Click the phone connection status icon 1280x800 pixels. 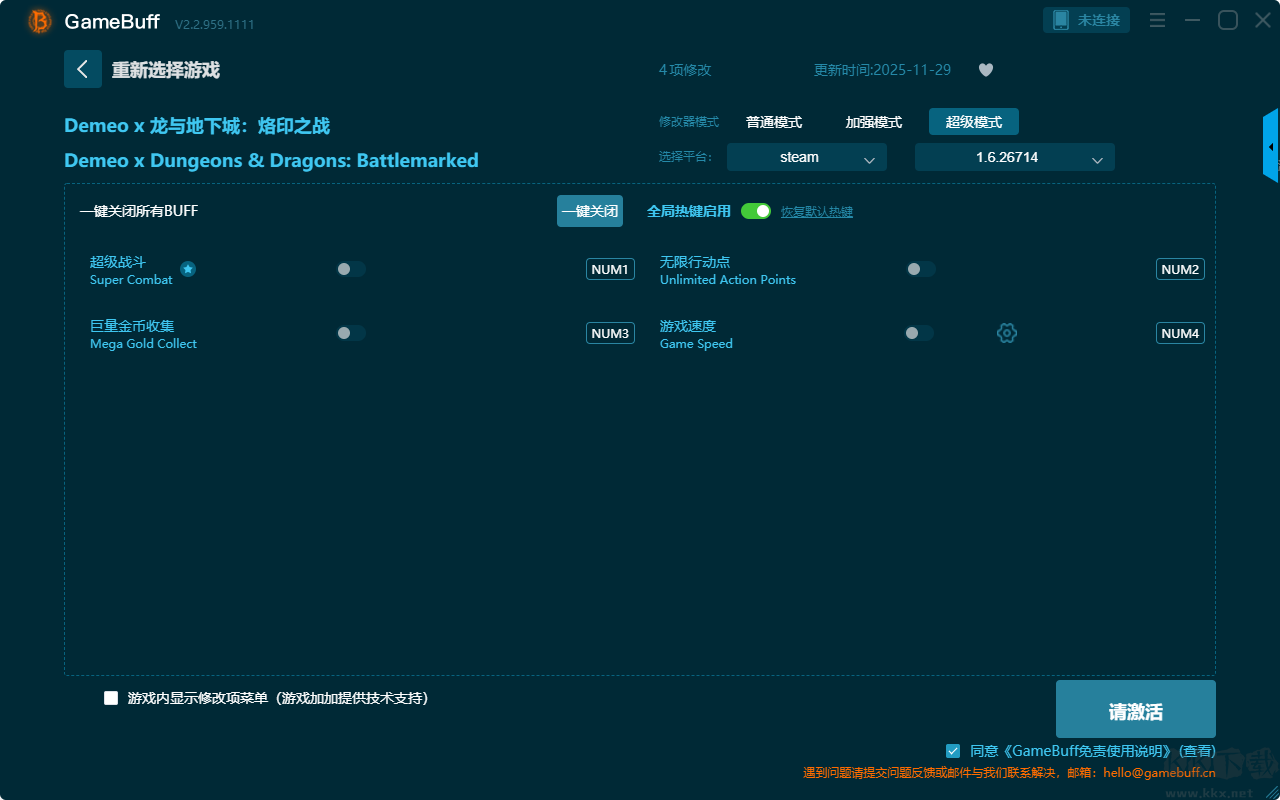click(1061, 20)
